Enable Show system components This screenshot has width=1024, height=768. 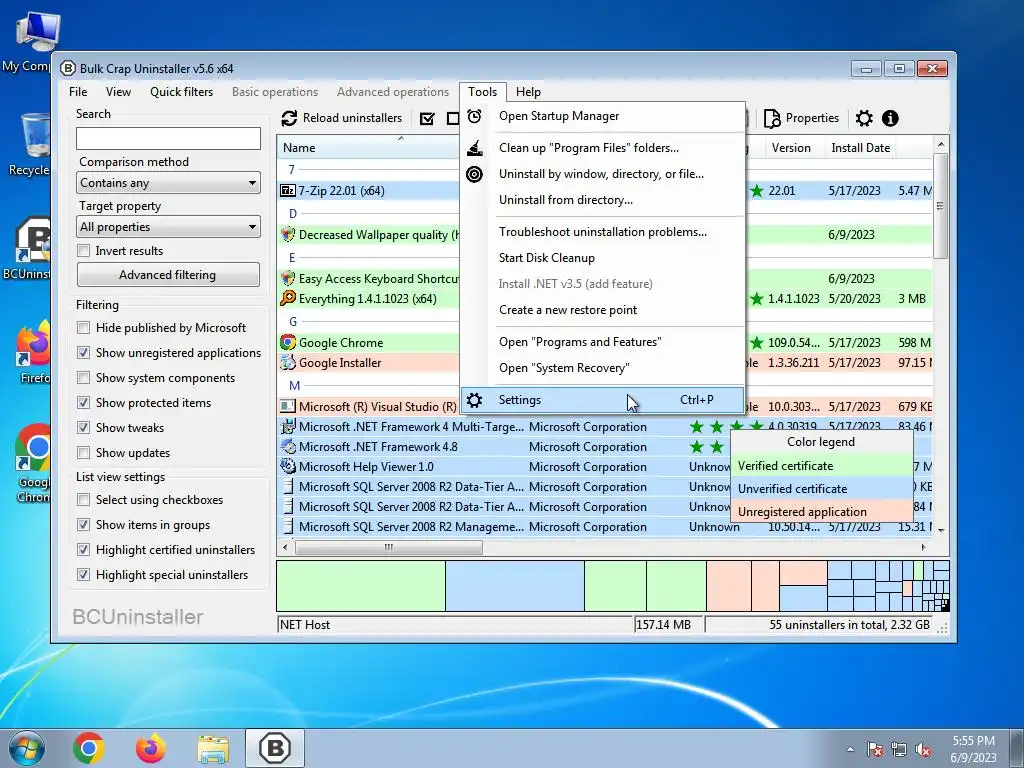pos(83,377)
